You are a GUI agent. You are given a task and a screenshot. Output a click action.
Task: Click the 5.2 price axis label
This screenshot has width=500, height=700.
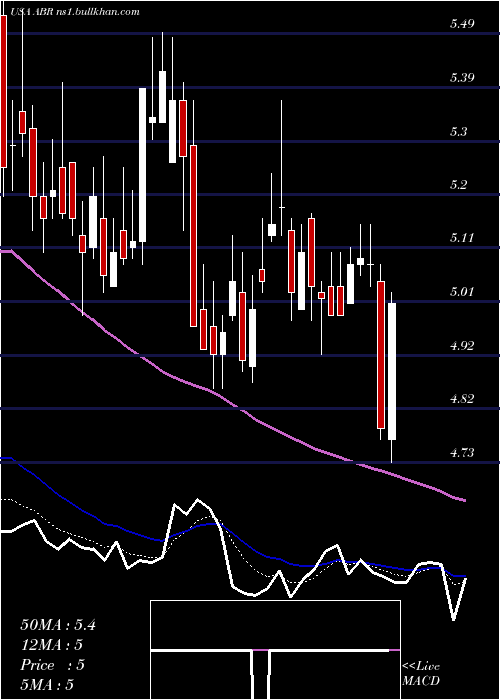pyautogui.click(x=458, y=184)
